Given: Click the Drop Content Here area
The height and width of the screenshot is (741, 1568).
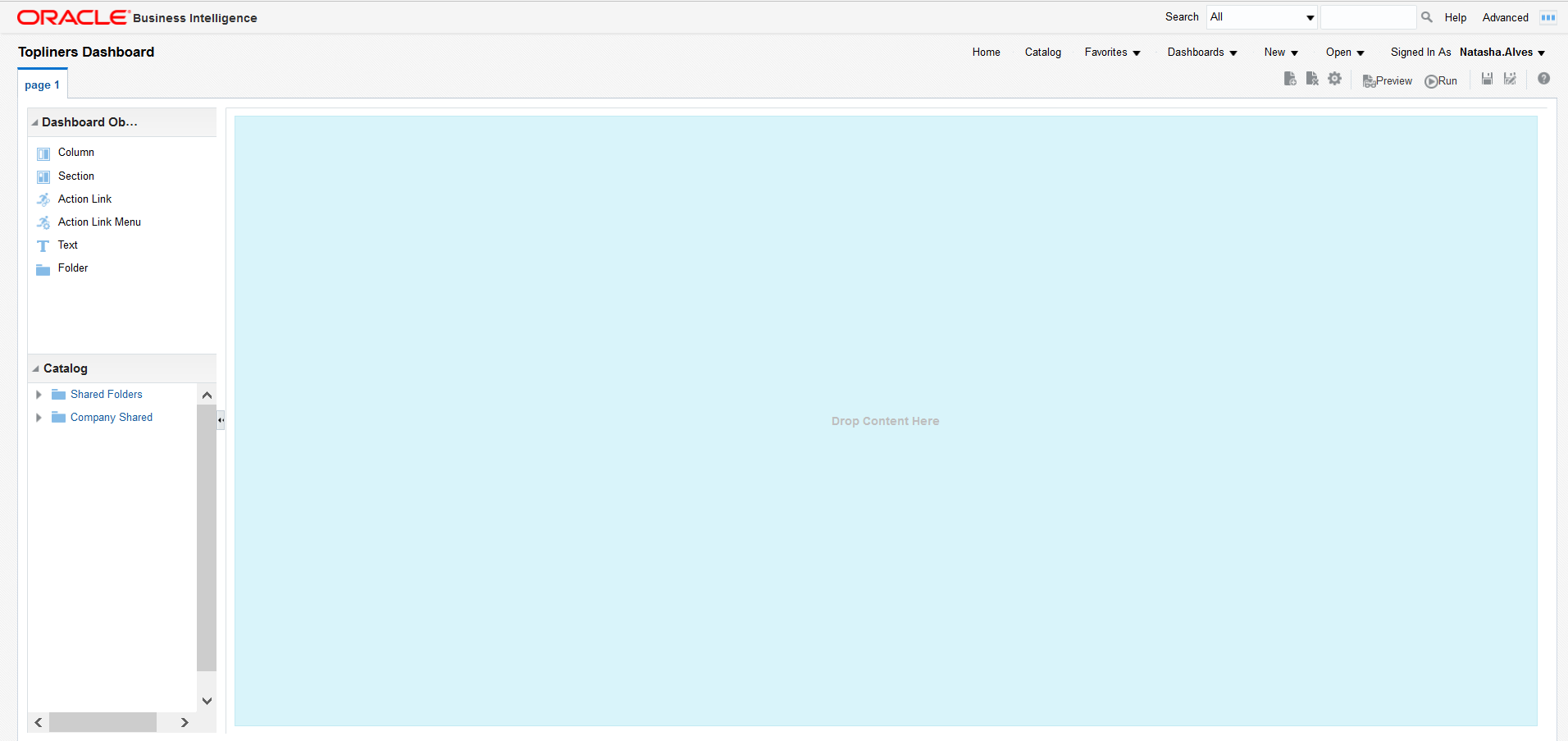Looking at the screenshot, I should point(886,421).
